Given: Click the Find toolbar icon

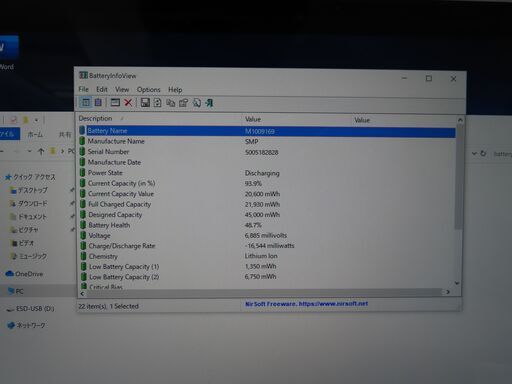Looking at the screenshot, I should point(197,103).
